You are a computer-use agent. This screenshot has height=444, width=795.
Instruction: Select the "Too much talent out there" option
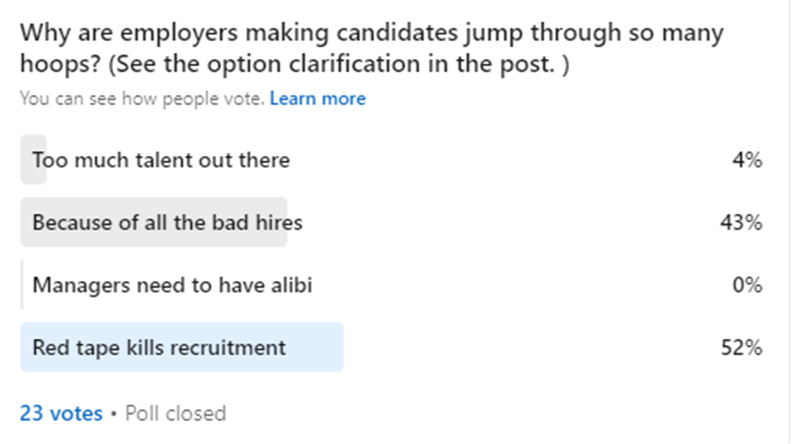161,159
